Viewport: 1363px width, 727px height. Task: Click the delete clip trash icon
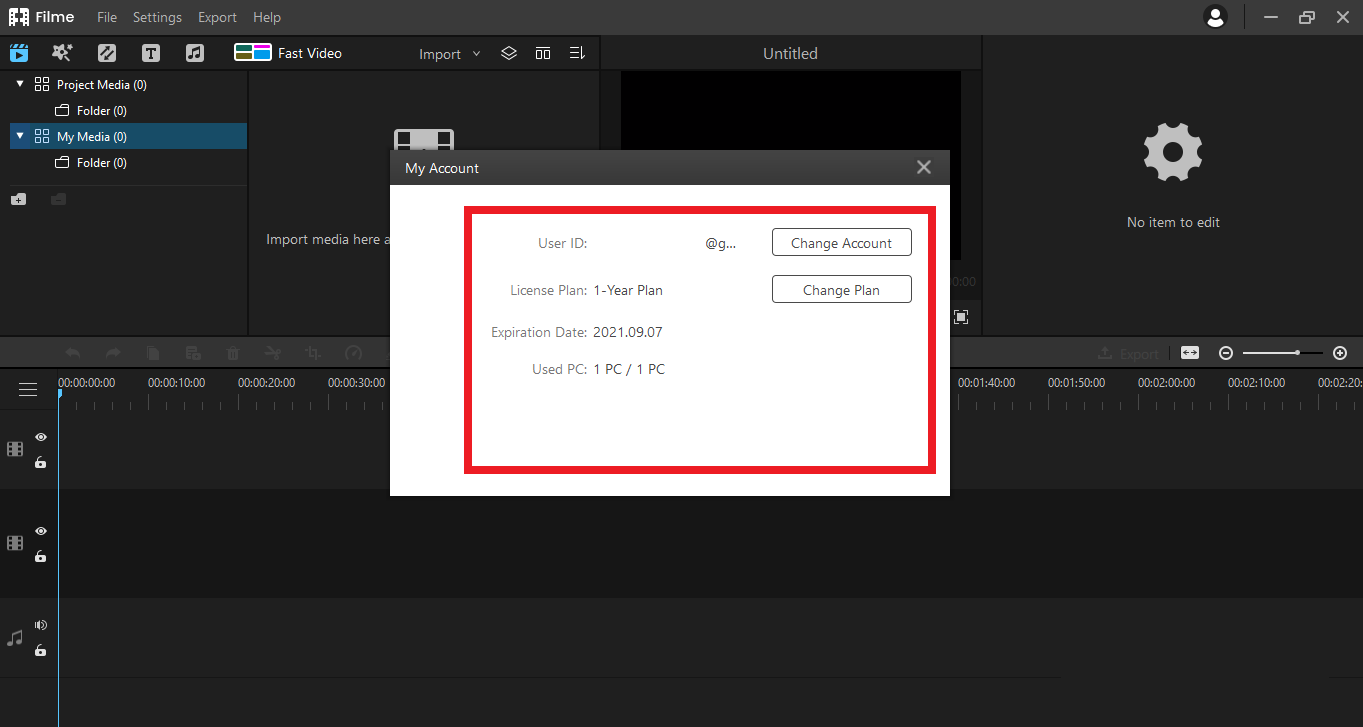232,352
